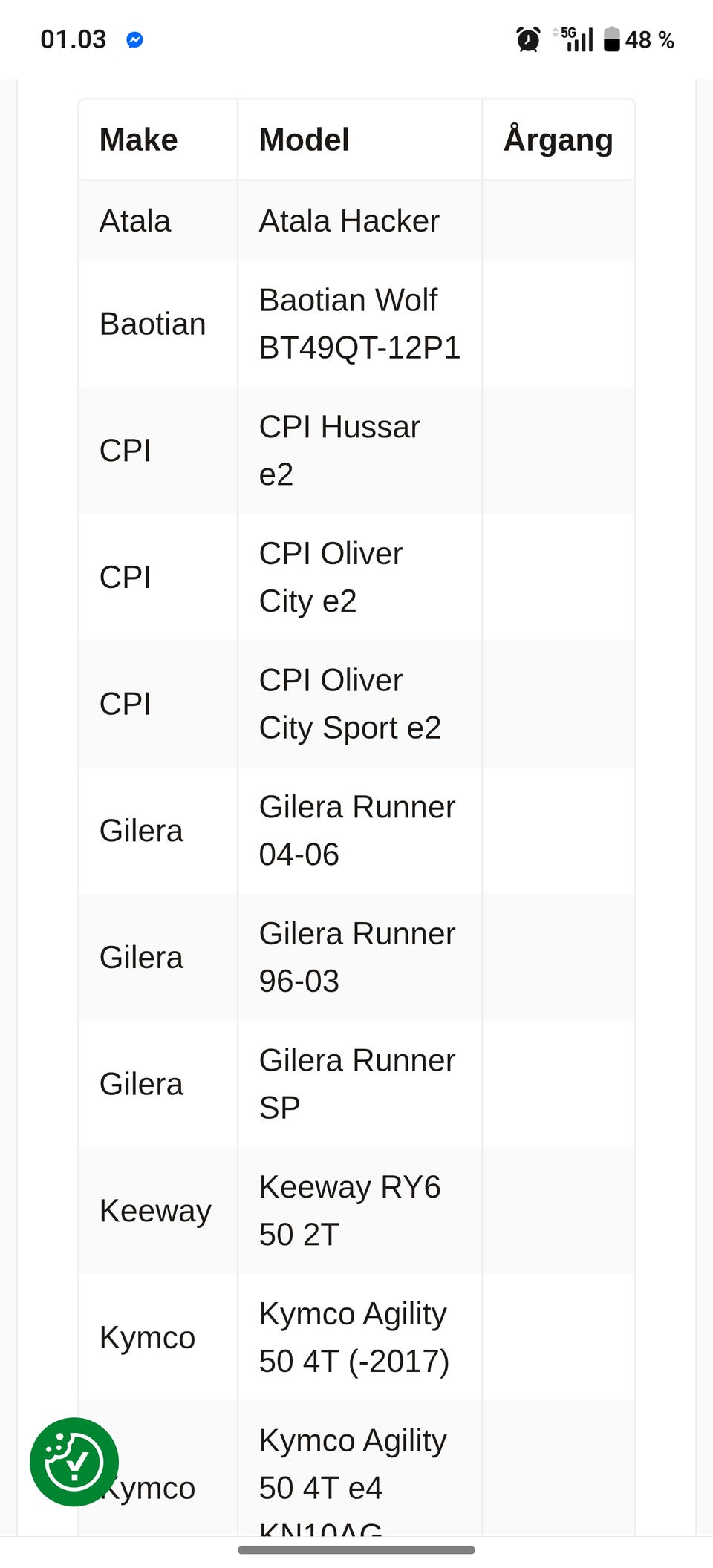Viewport: 713px width, 1568px height.
Task: Select the Gilera Runner 04-06 entry
Action: tap(356, 830)
